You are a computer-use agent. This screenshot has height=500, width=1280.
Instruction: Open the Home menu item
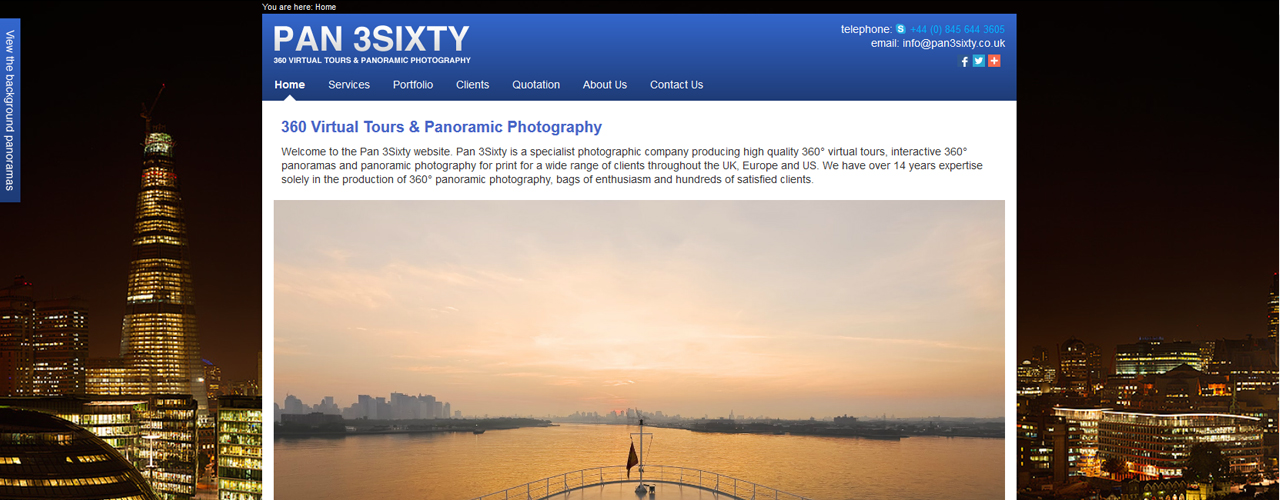point(290,85)
